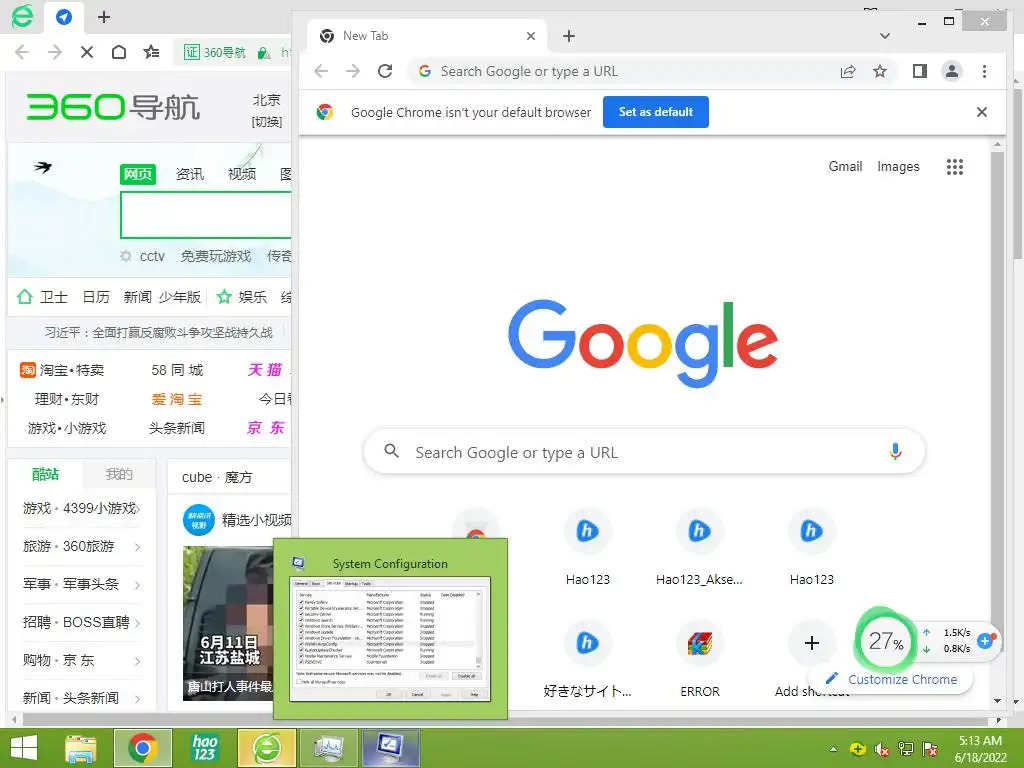Open 天猫 link
The image size is (1024, 768).
[264, 370]
